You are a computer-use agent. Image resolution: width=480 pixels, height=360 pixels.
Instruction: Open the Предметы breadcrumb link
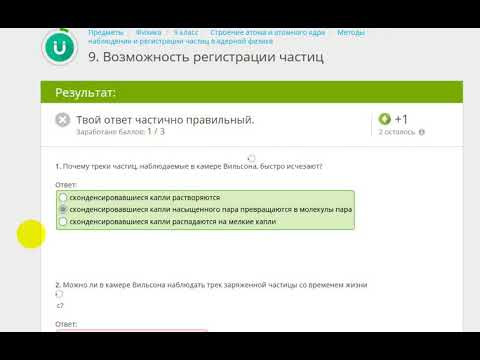(106, 33)
